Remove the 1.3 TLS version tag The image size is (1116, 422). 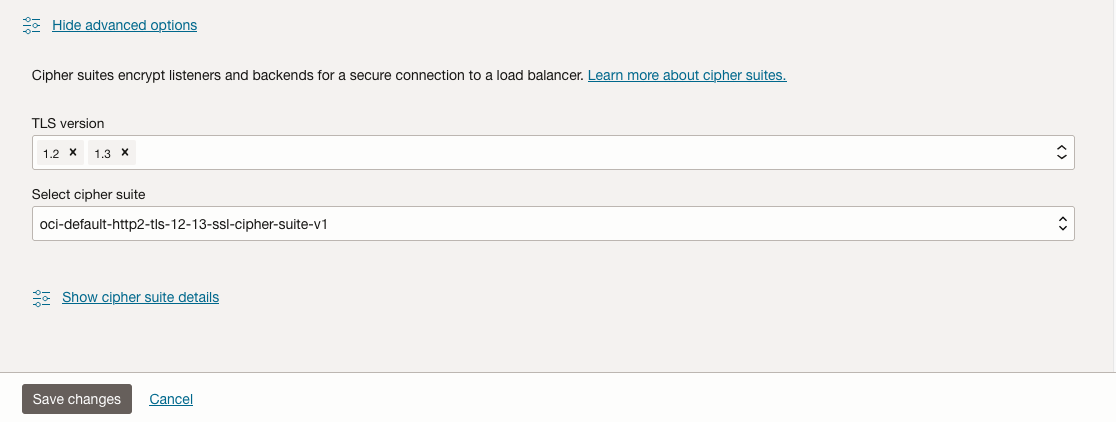124,153
